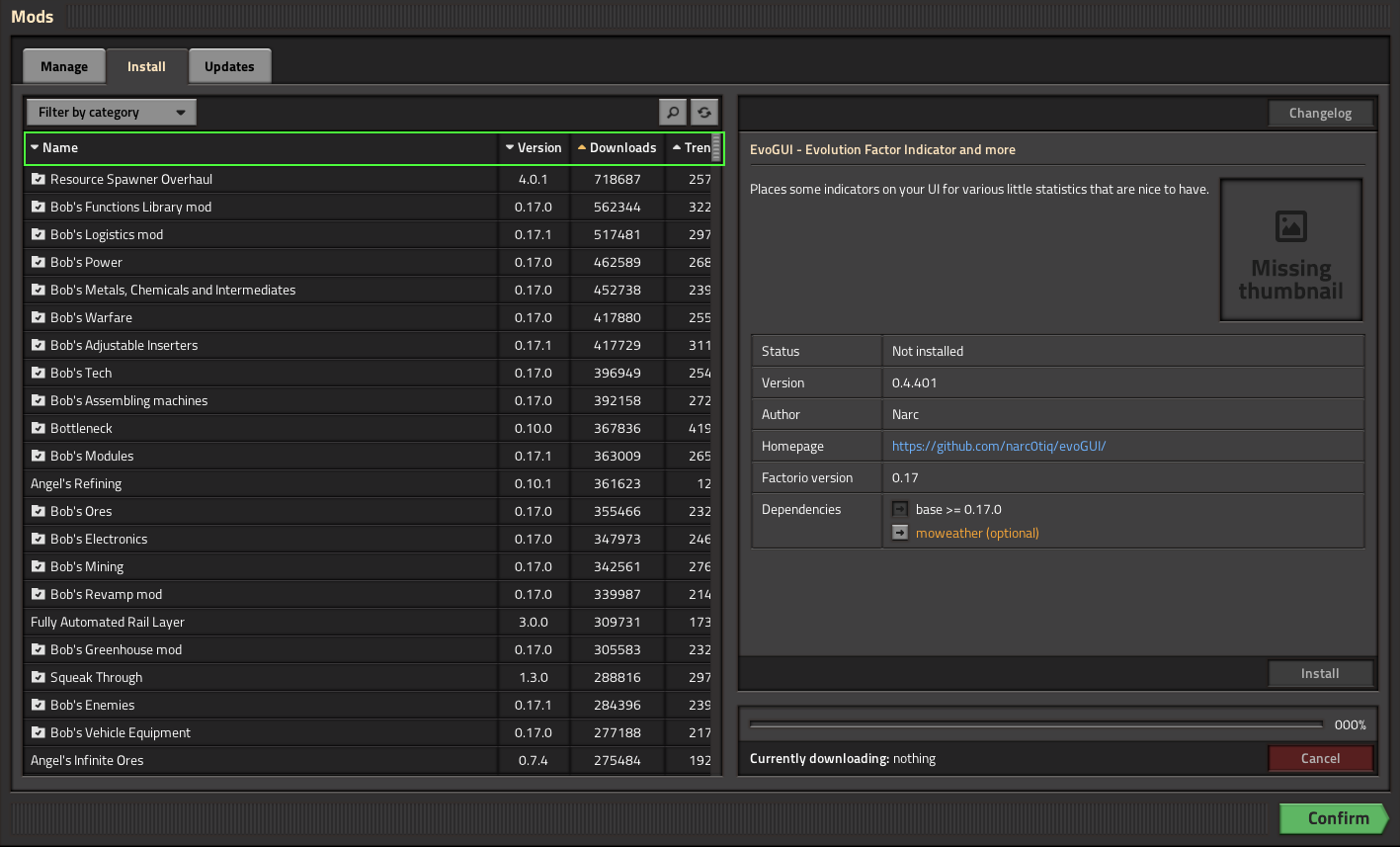Select the Install tab
The width and height of the screenshot is (1400, 847).
pyautogui.click(x=146, y=66)
